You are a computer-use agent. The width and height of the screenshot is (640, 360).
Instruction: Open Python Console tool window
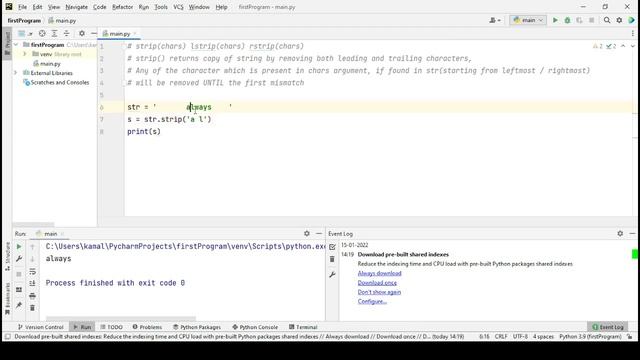(x=255, y=327)
